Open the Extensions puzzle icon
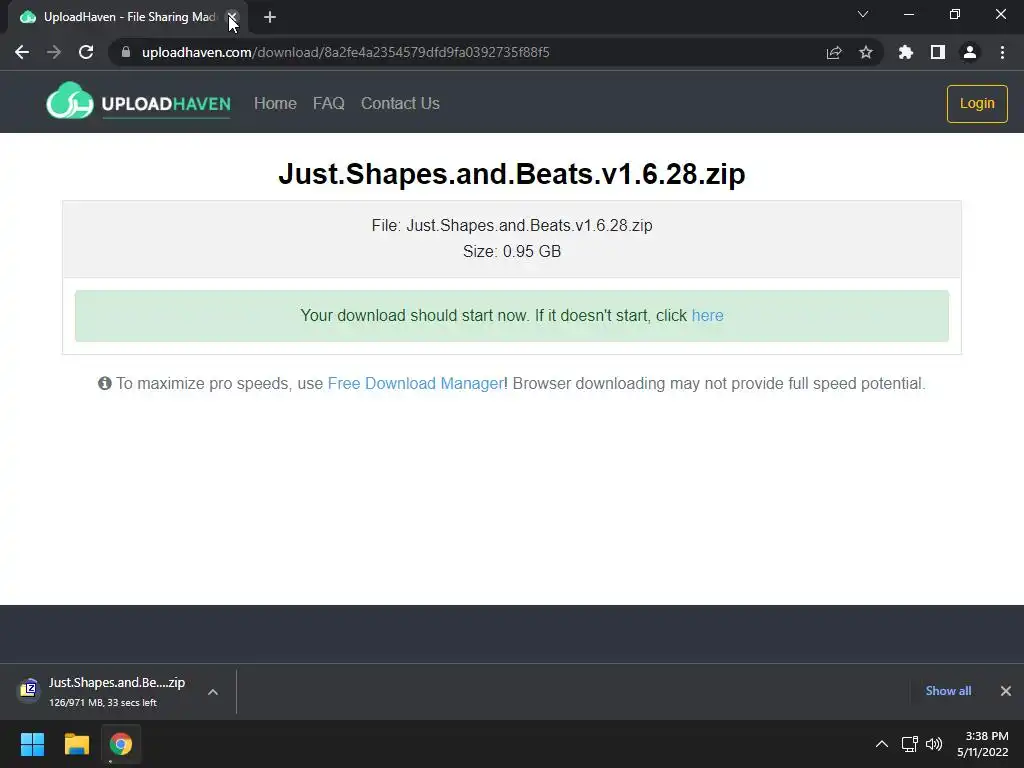The image size is (1024, 768). [x=906, y=52]
